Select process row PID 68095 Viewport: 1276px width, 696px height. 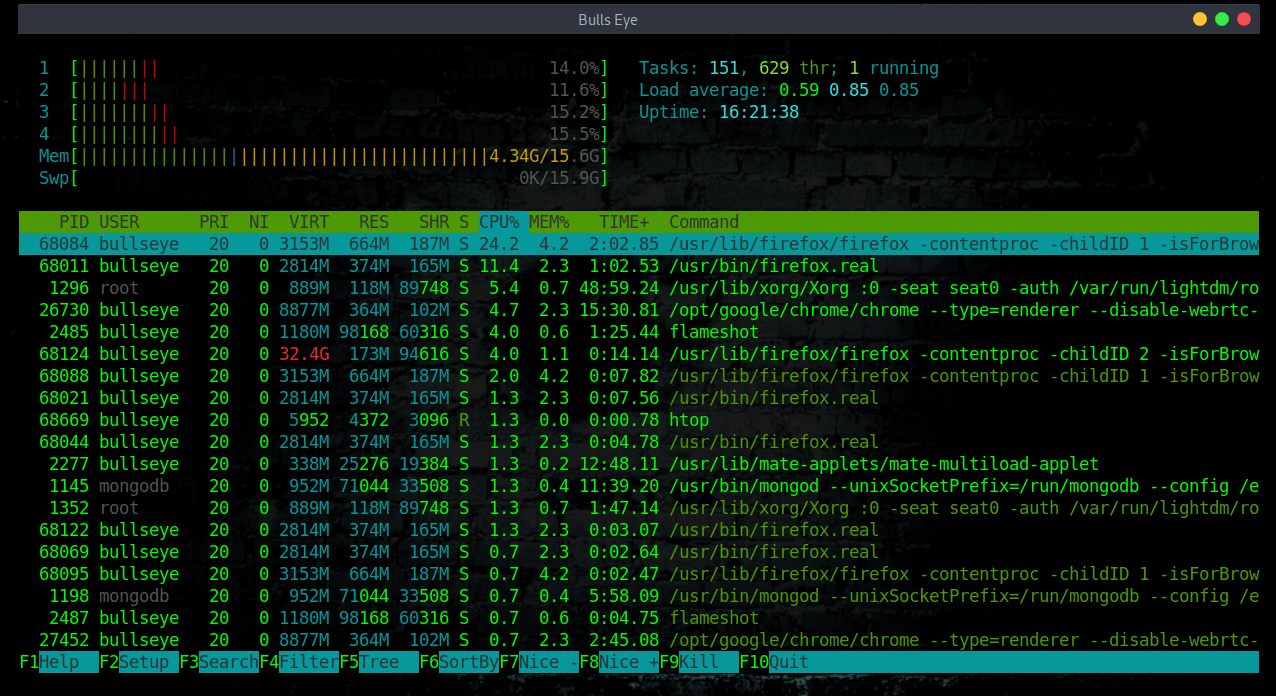tap(639, 574)
